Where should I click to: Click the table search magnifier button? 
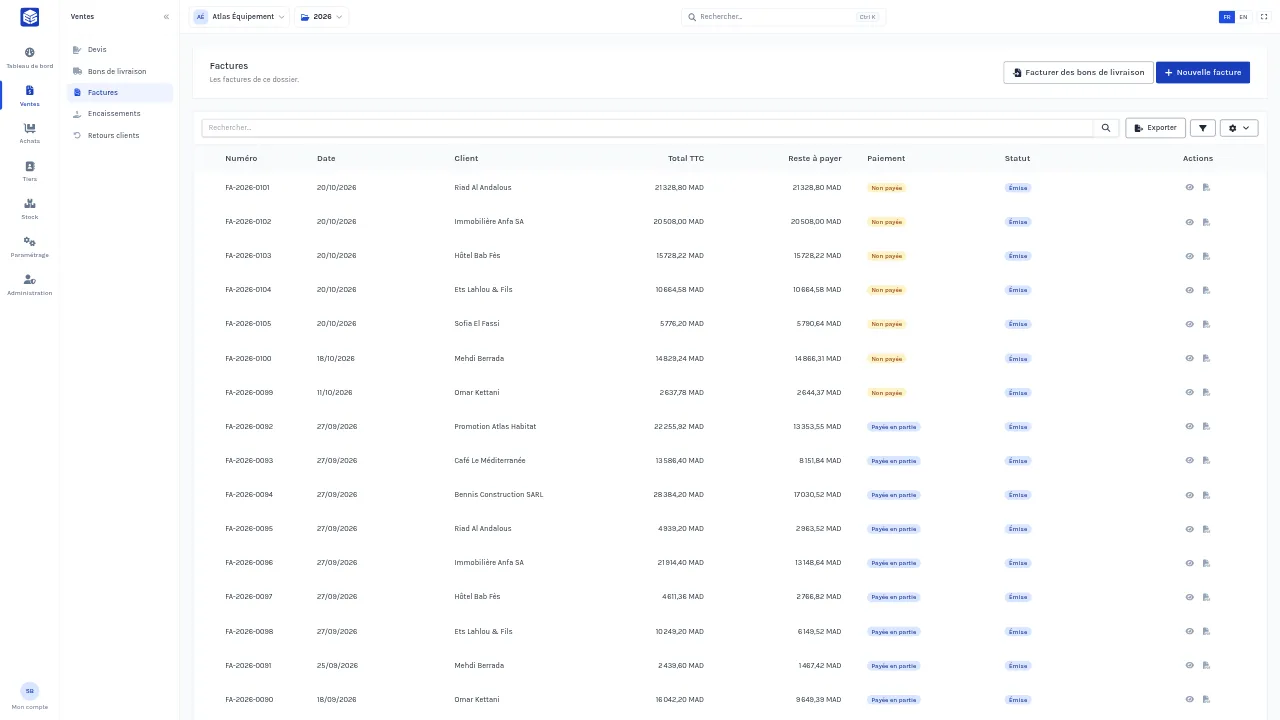click(x=1106, y=128)
